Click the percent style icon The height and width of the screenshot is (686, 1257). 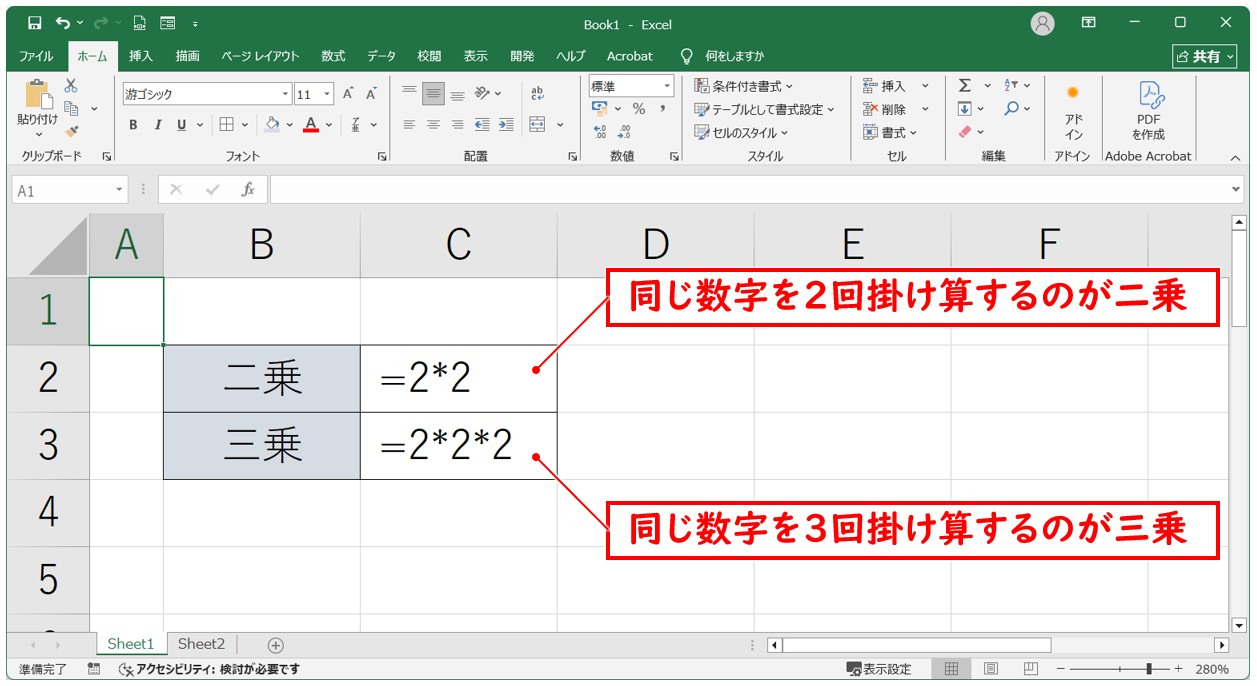638,109
